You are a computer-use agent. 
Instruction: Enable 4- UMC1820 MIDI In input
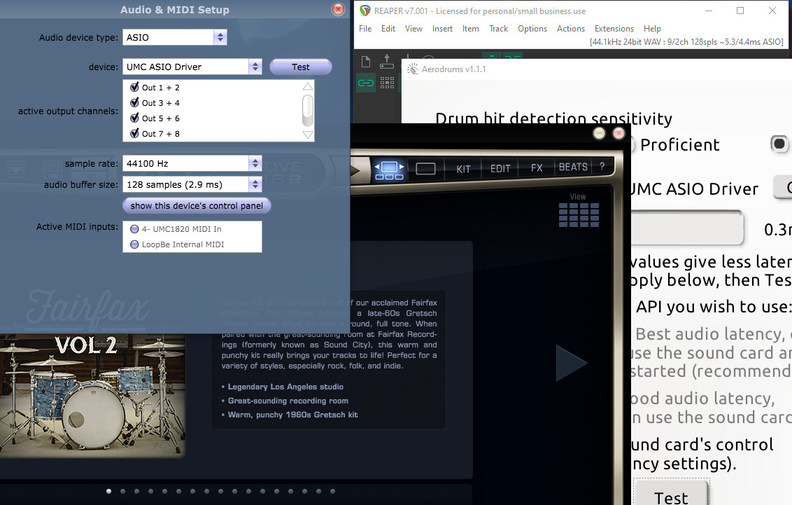click(x=134, y=229)
